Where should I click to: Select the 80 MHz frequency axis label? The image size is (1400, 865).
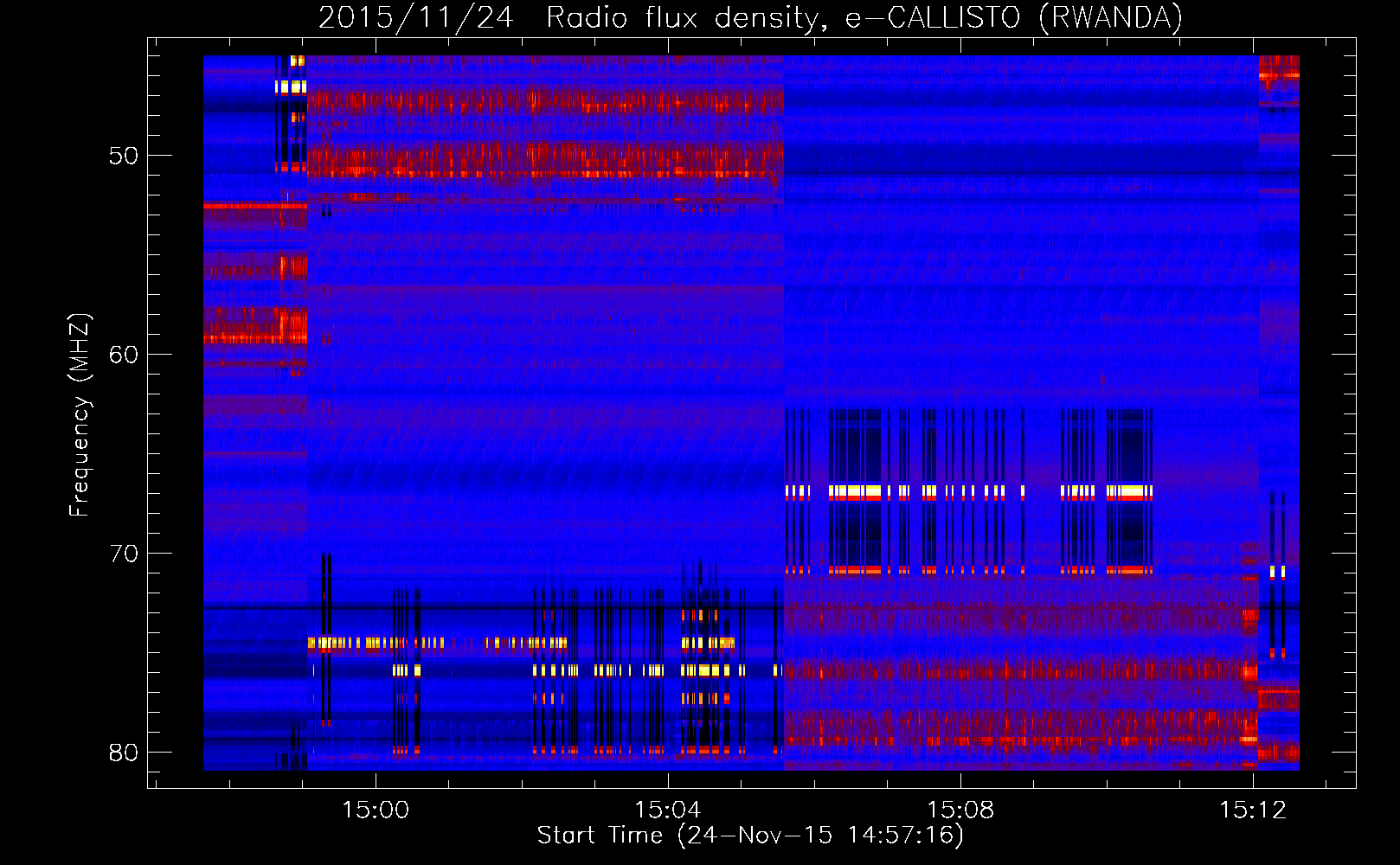pyautogui.click(x=124, y=752)
